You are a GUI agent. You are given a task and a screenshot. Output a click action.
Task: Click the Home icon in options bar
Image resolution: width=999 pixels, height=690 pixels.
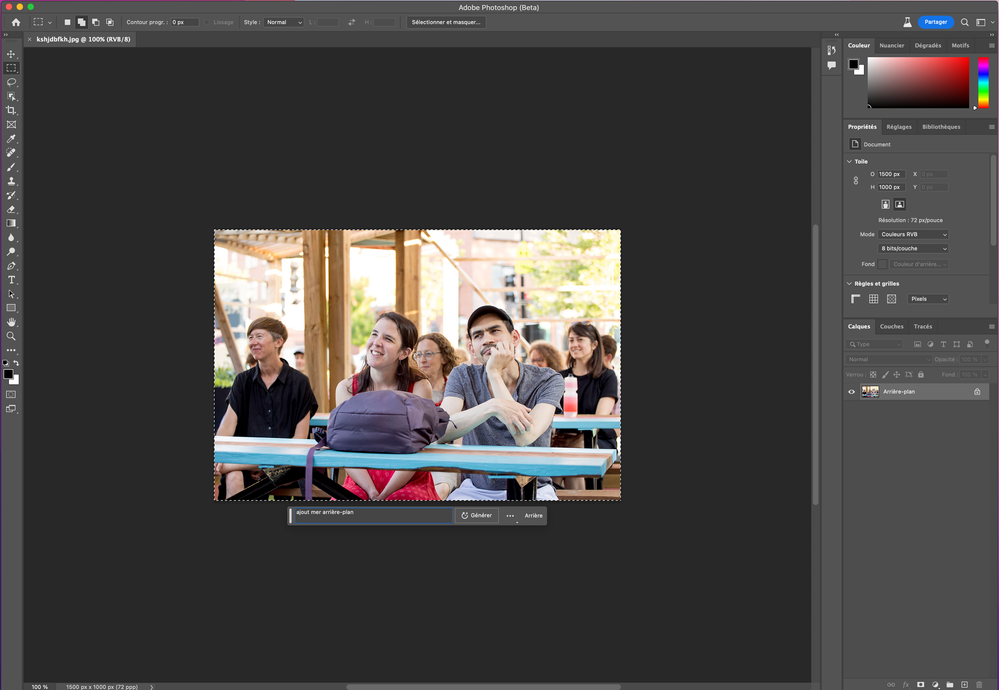point(15,22)
